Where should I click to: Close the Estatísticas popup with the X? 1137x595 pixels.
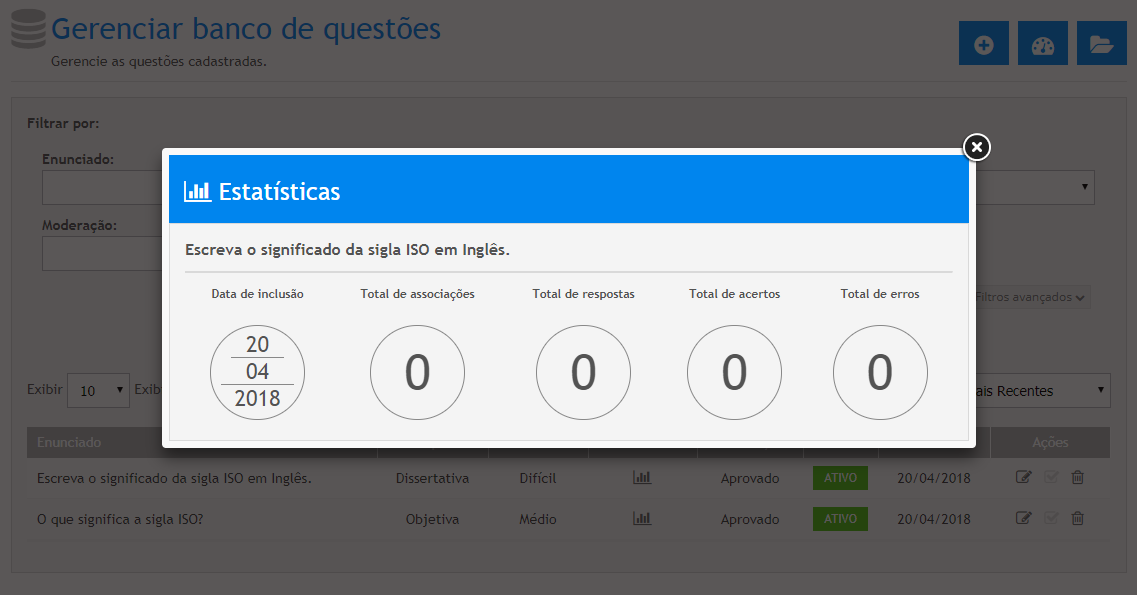977,148
